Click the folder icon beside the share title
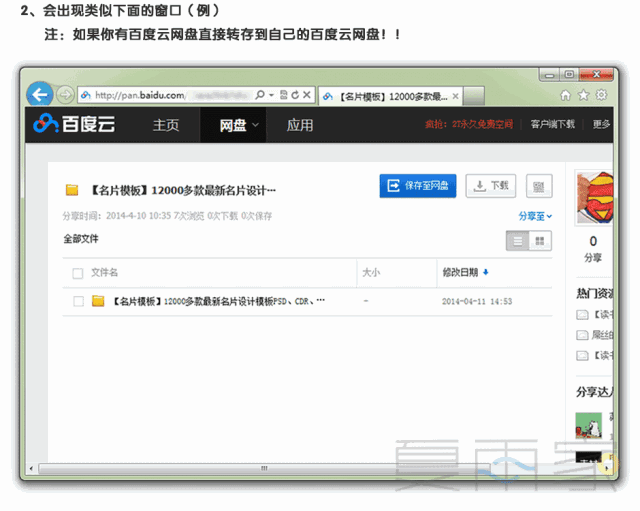The width and height of the screenshot is (640, 511). pos(72,190)
